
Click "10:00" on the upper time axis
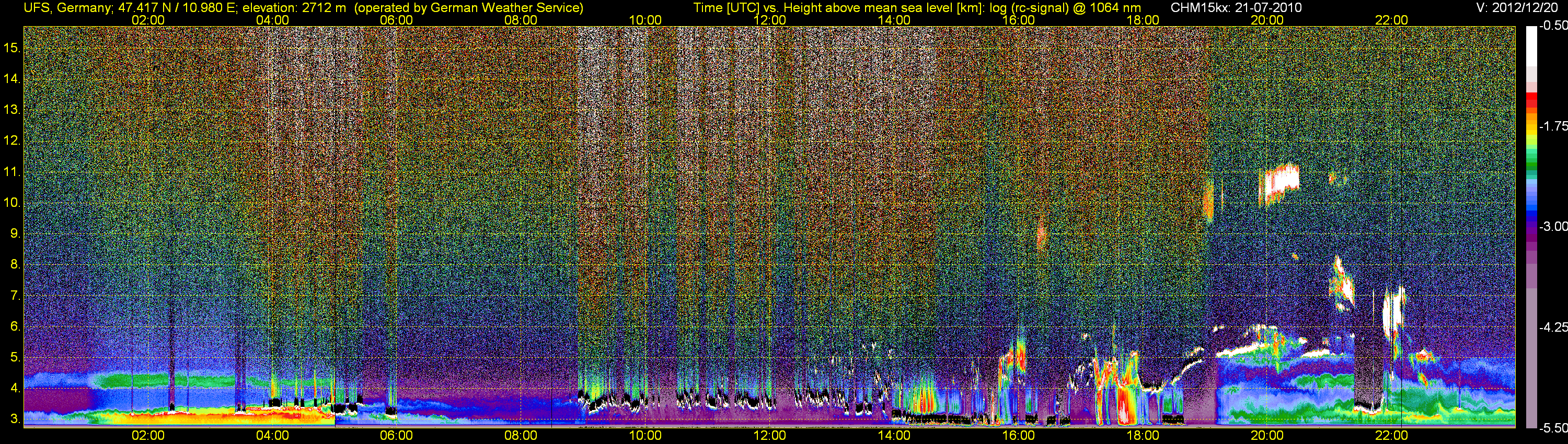tap(645, 20)
